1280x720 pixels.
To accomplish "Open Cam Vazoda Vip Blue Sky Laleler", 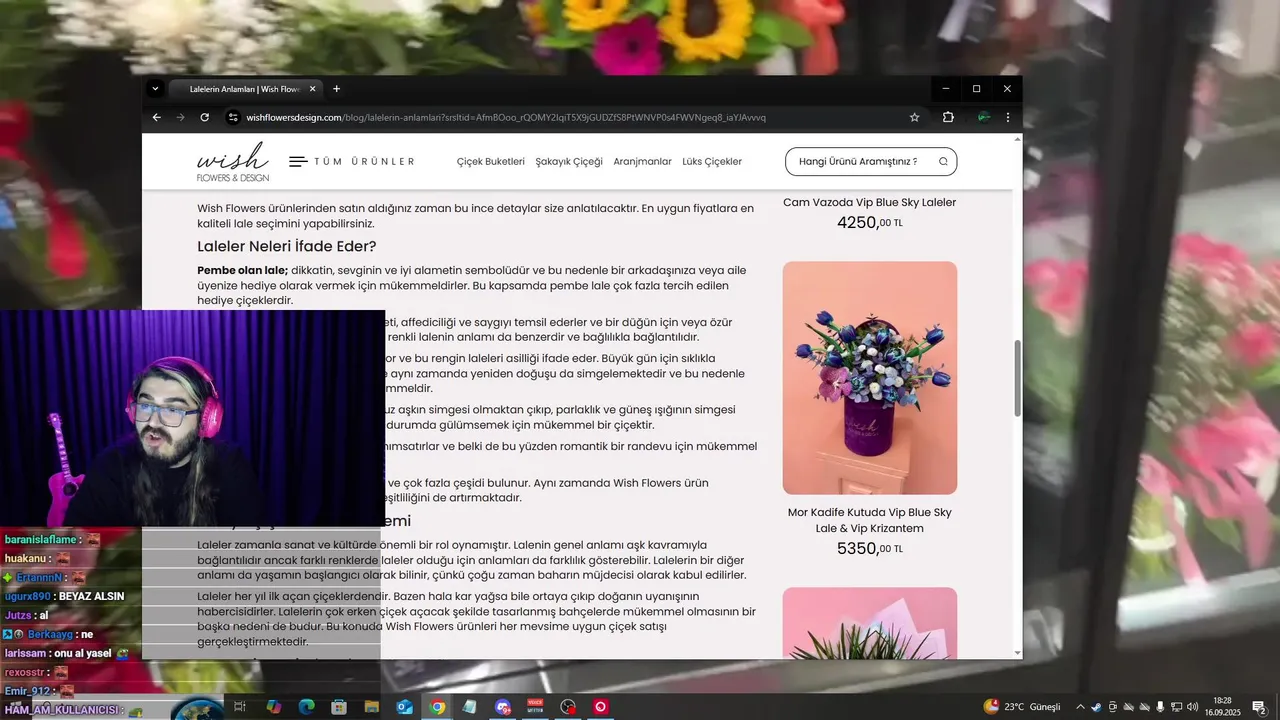I will (869, 202).
